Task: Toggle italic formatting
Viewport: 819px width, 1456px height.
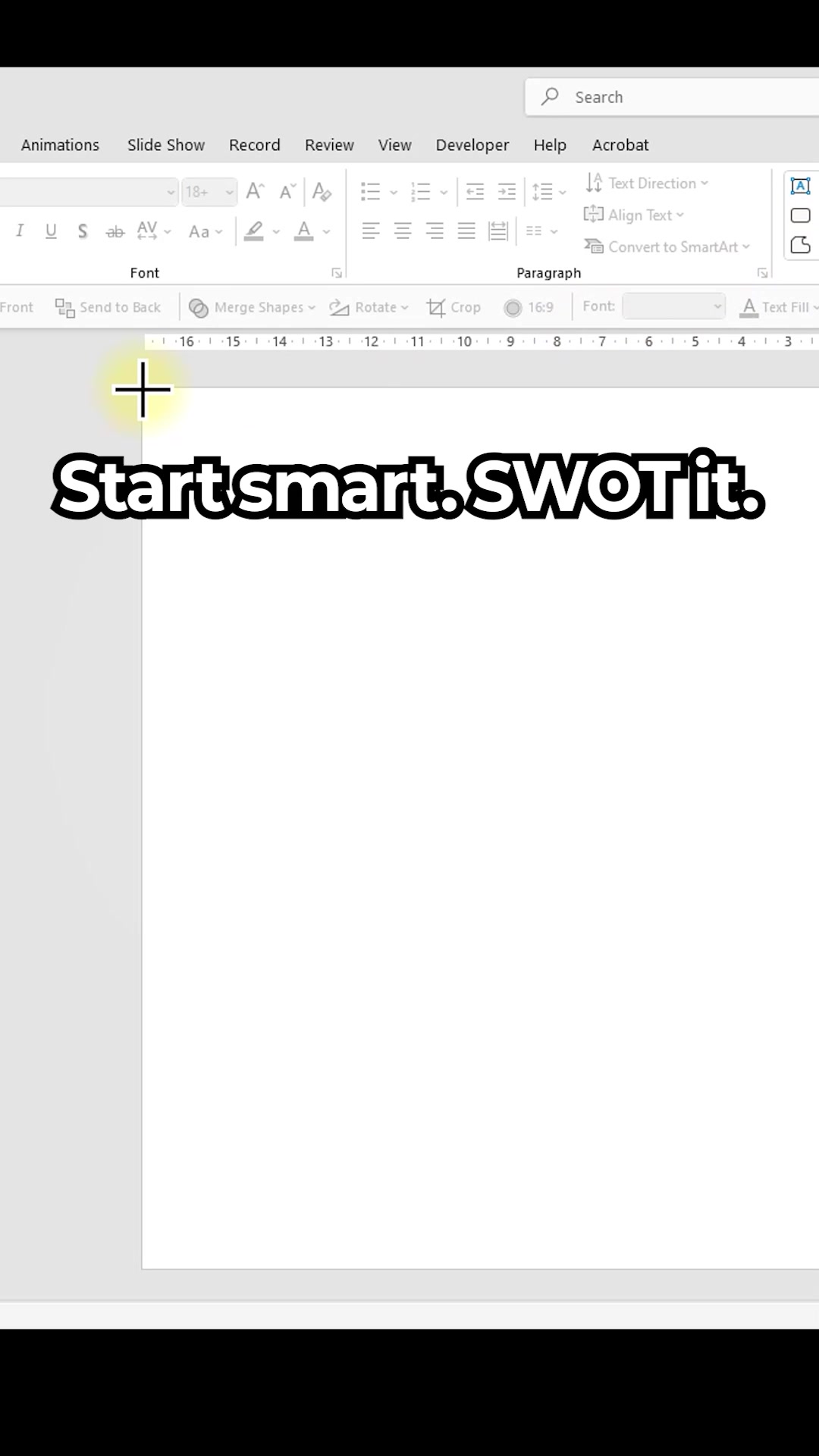Action: pyautogui.click(x=20, y=231)
